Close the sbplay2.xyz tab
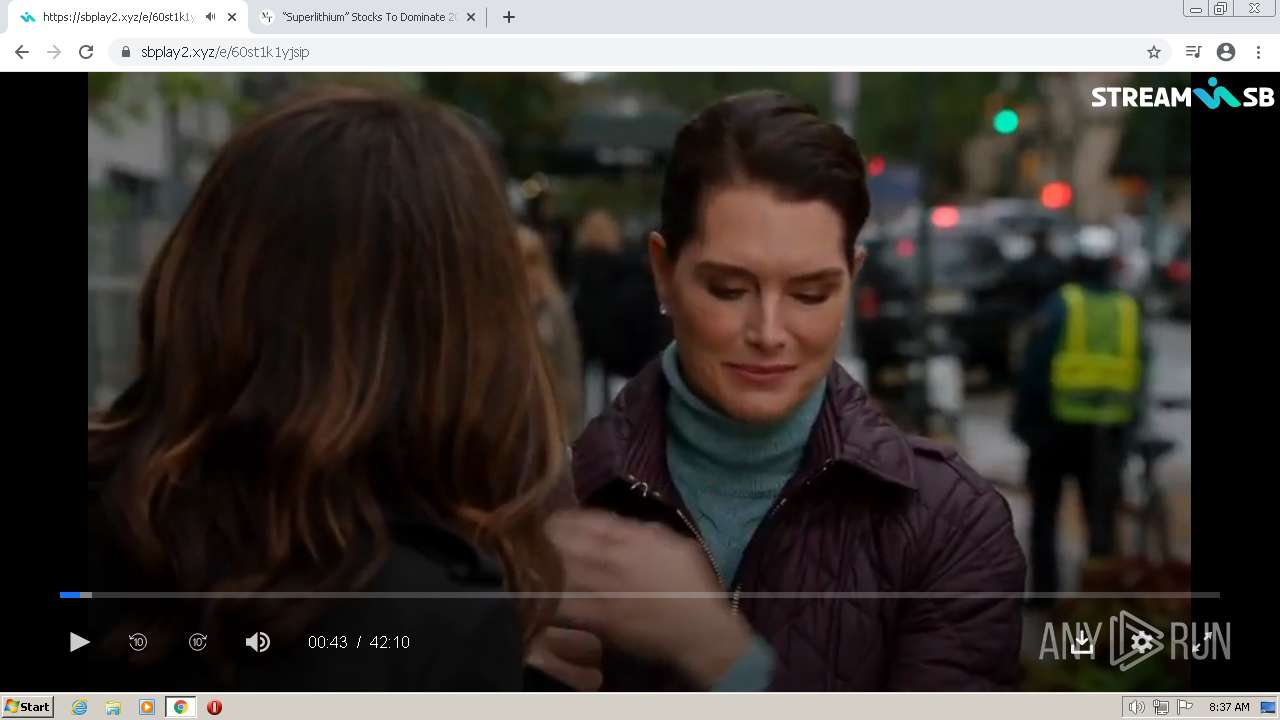 (x=232, y=17)
